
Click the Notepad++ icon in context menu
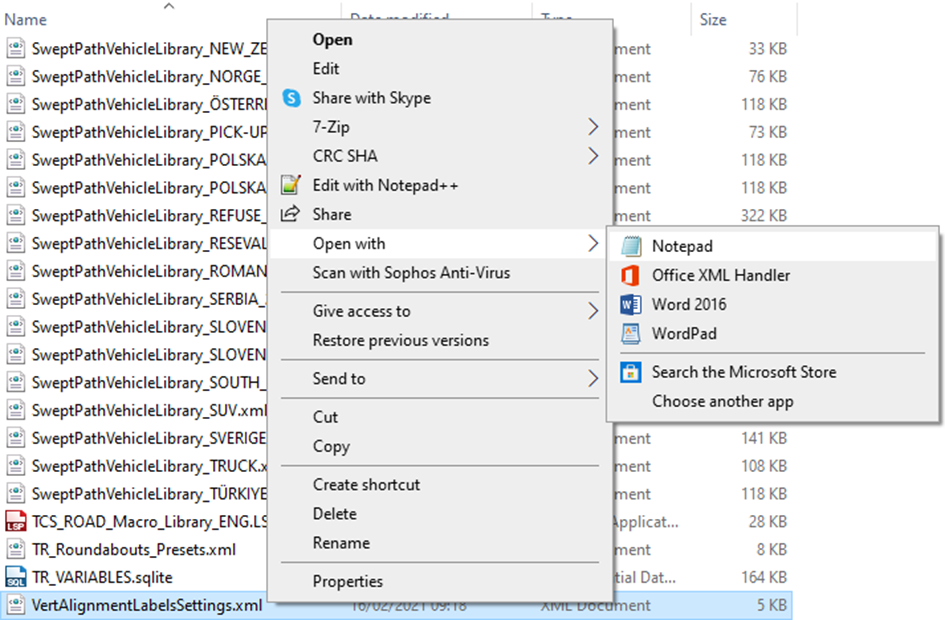(x=291, y=185)
